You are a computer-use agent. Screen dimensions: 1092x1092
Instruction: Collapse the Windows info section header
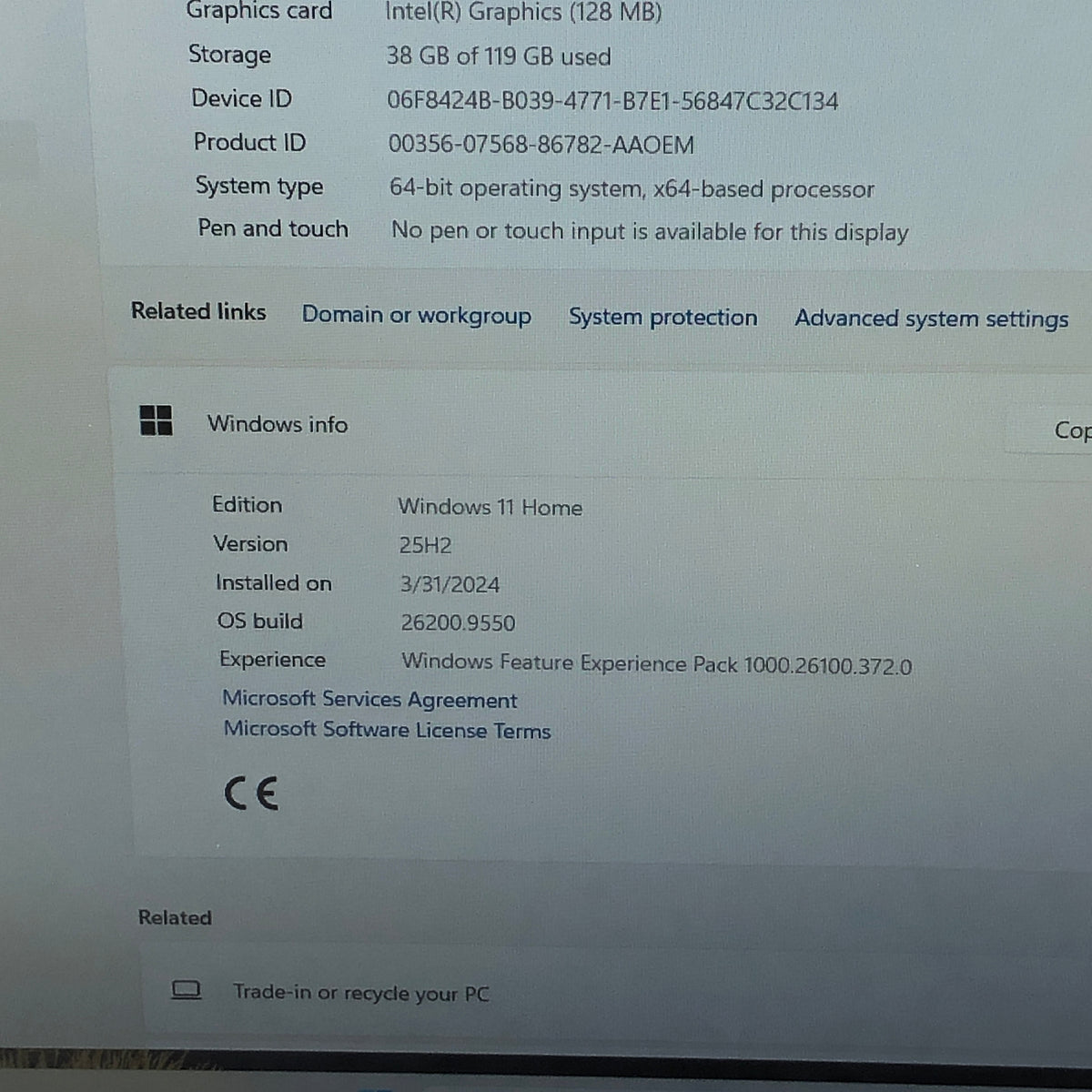[x=601, y=423]
